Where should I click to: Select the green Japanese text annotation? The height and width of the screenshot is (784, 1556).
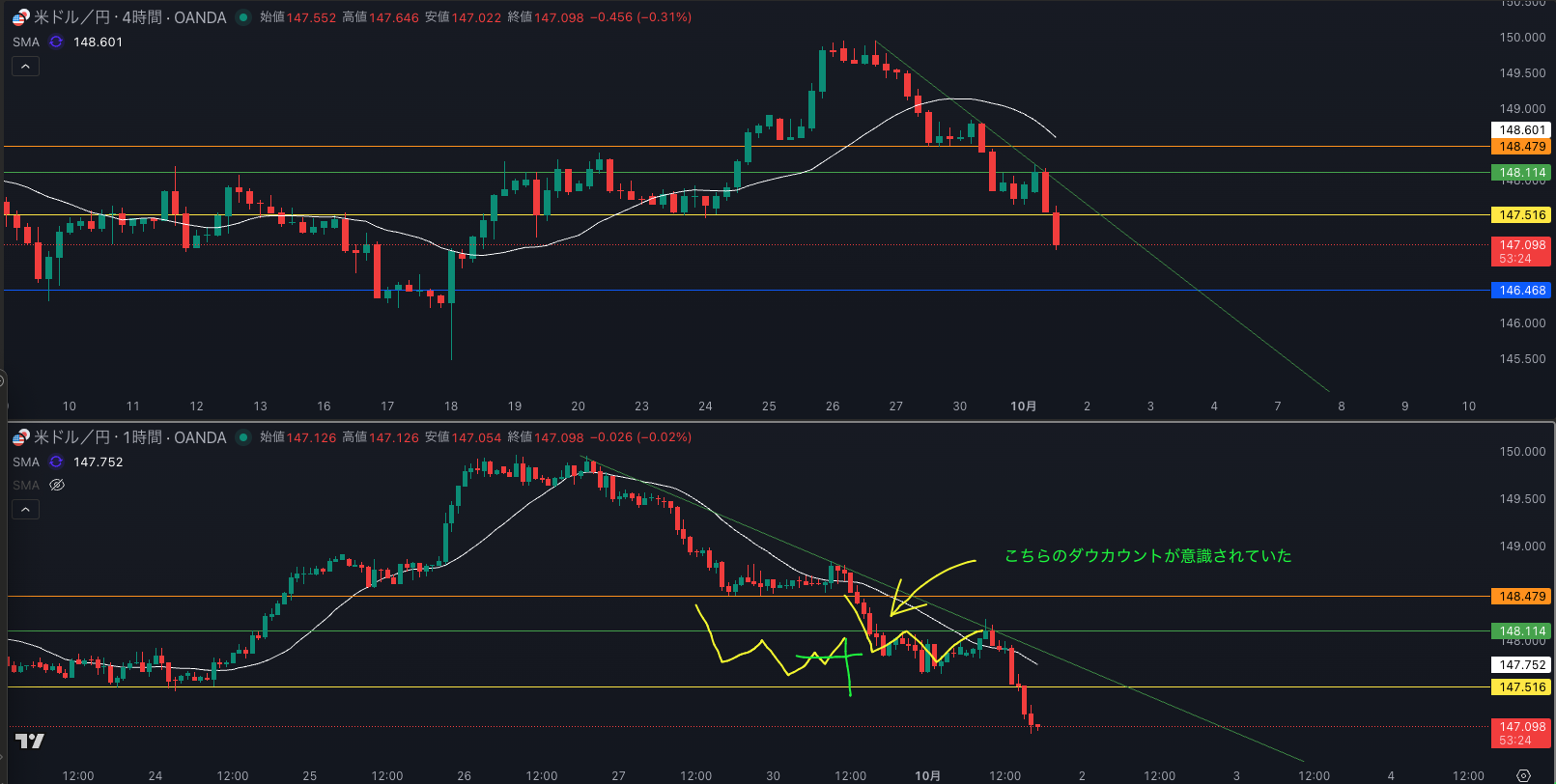pyautogui.click(x=1147, y=556)
